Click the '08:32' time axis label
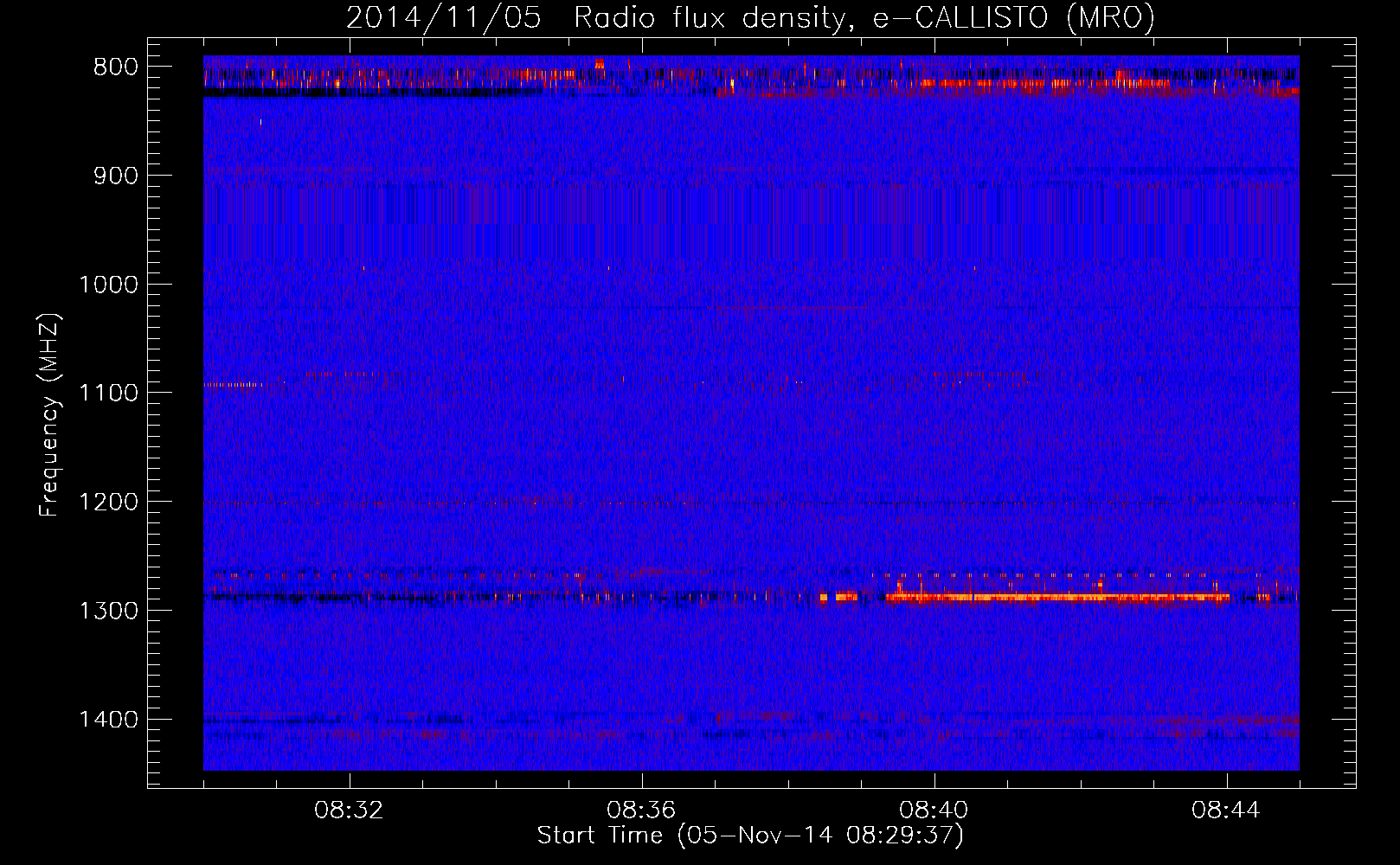 tap(349, 811)
